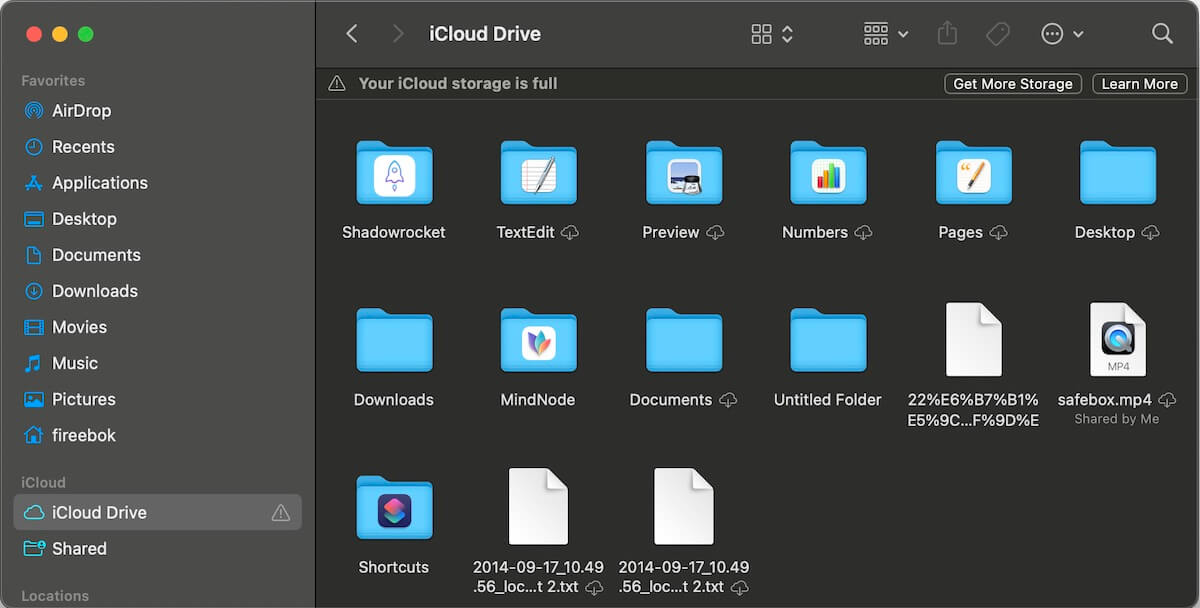The height and width of the screenshot is (608, 1200).
Task: Click the warning icon beside iCloud Drive
Action: point(281,513)
